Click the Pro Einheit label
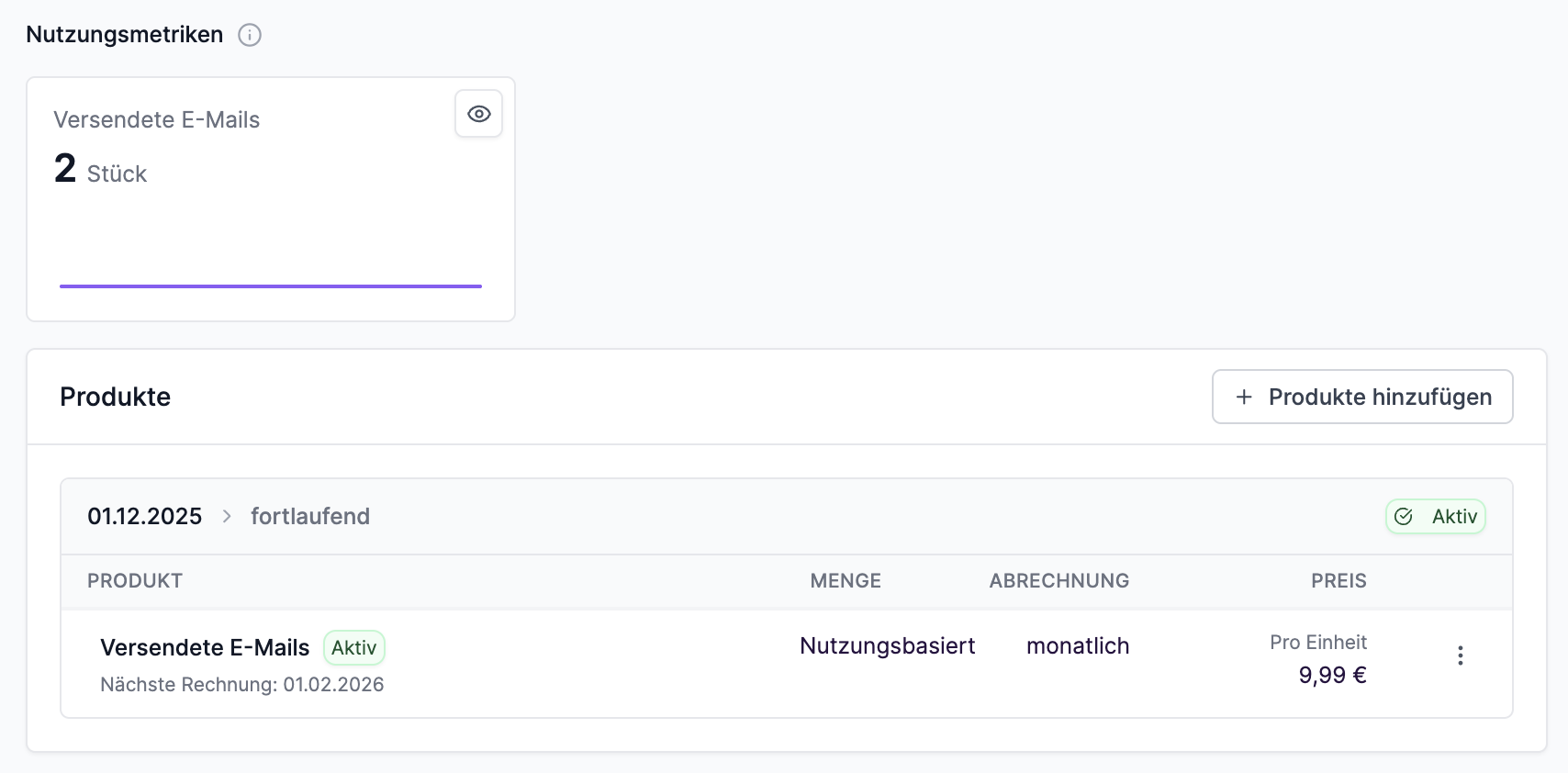 pos(1318,642)
